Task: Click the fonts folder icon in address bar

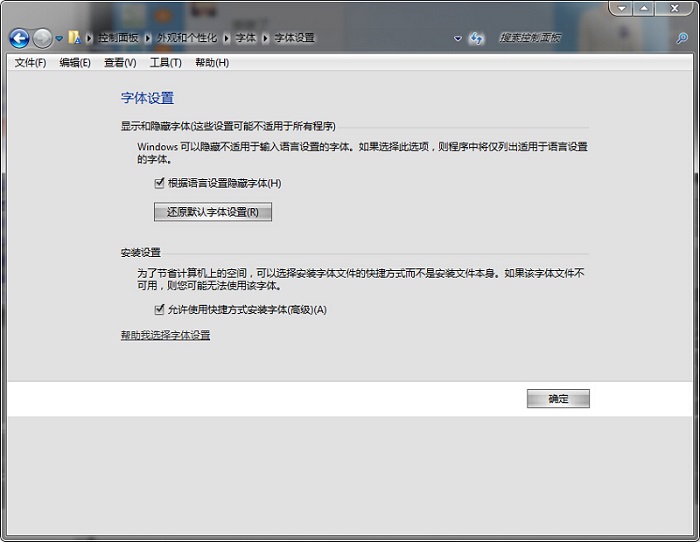Action: coord(74,38)
